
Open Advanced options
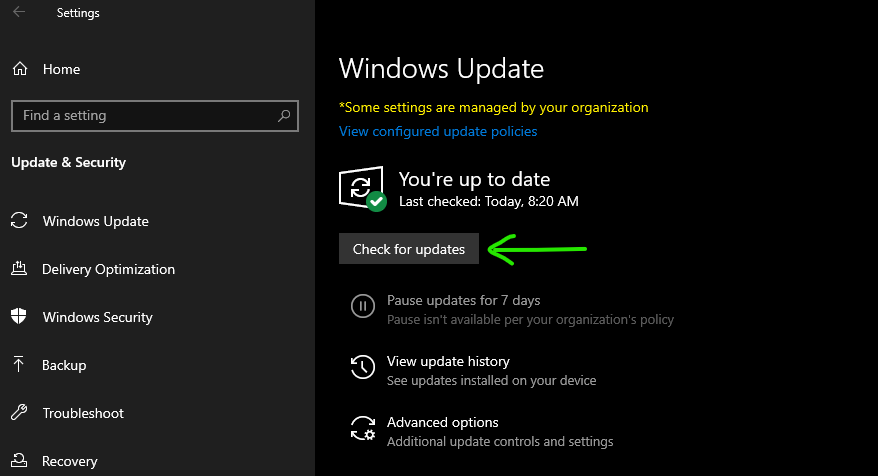pos(443,423)
